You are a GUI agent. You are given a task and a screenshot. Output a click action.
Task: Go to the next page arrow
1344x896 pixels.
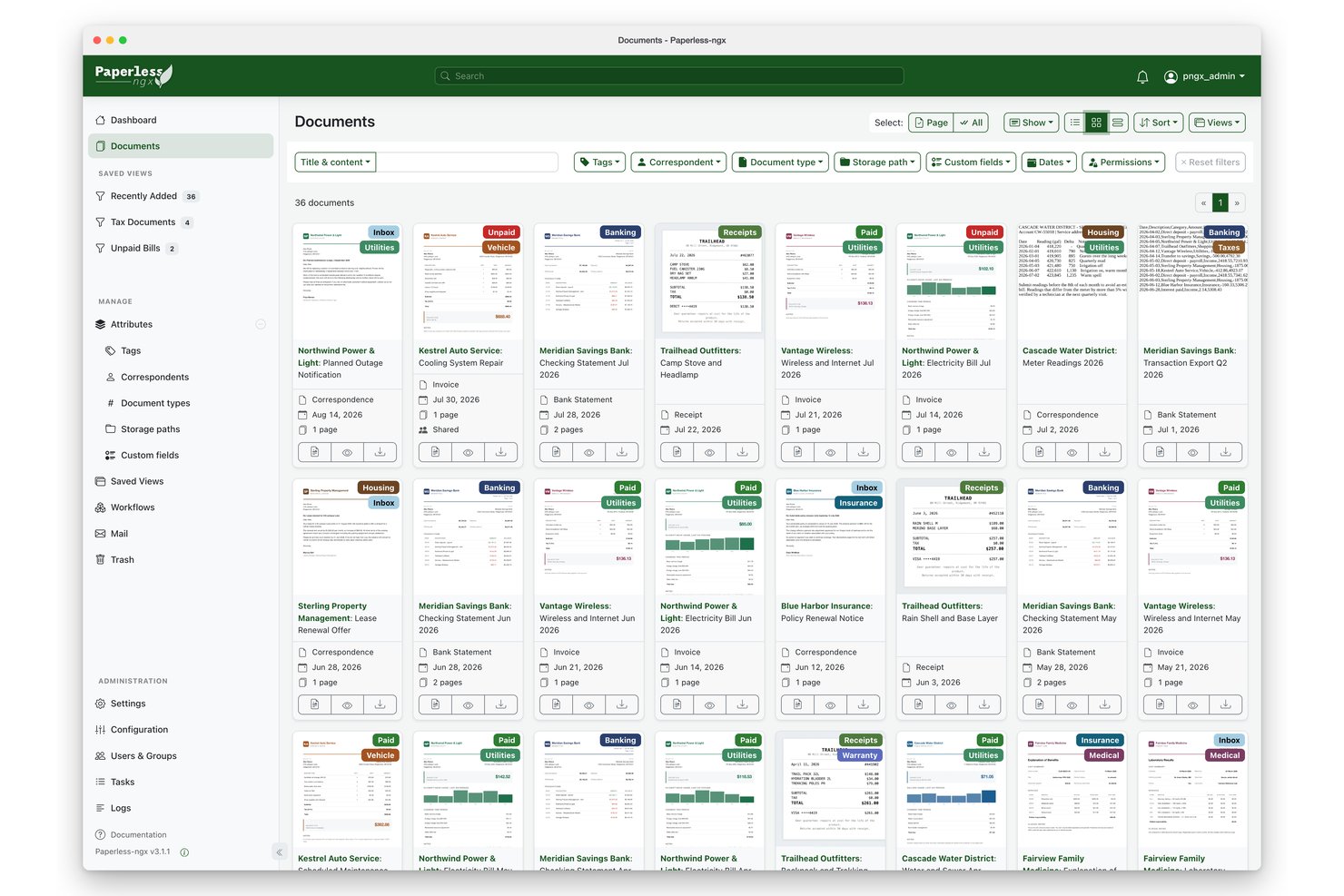(1236, 203)
